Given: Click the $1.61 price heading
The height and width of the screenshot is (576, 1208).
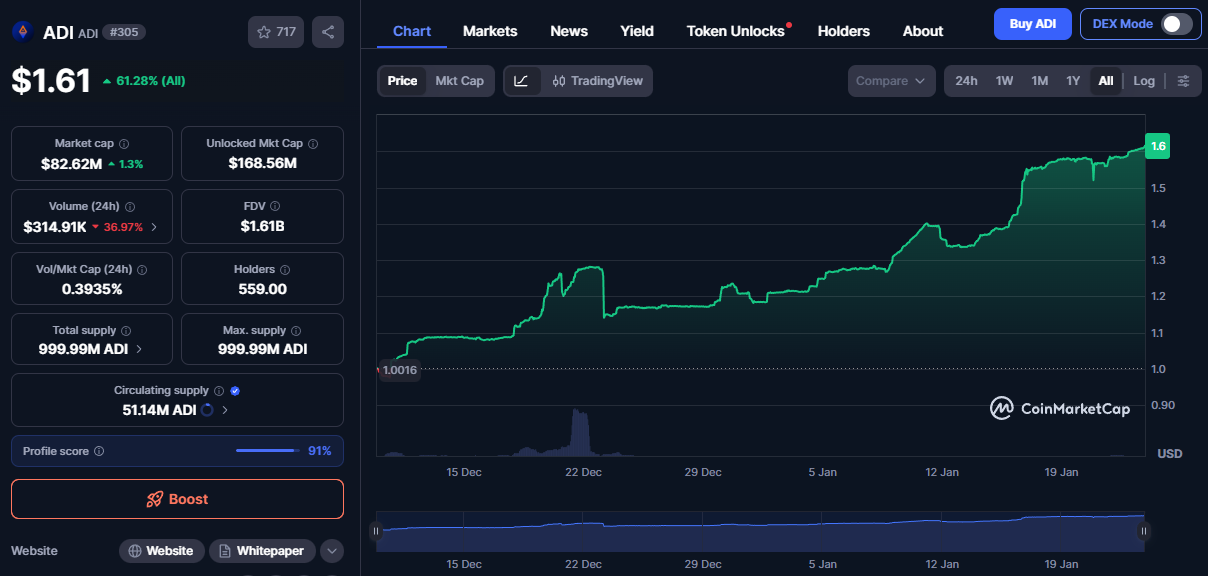Looking at the screenshot, I should coord(51,81).
